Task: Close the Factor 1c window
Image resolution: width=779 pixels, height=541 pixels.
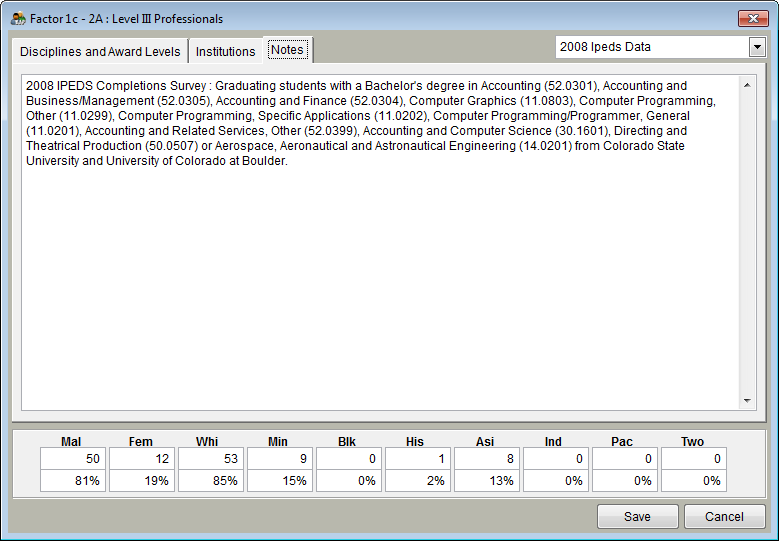Action: (753, 19)
